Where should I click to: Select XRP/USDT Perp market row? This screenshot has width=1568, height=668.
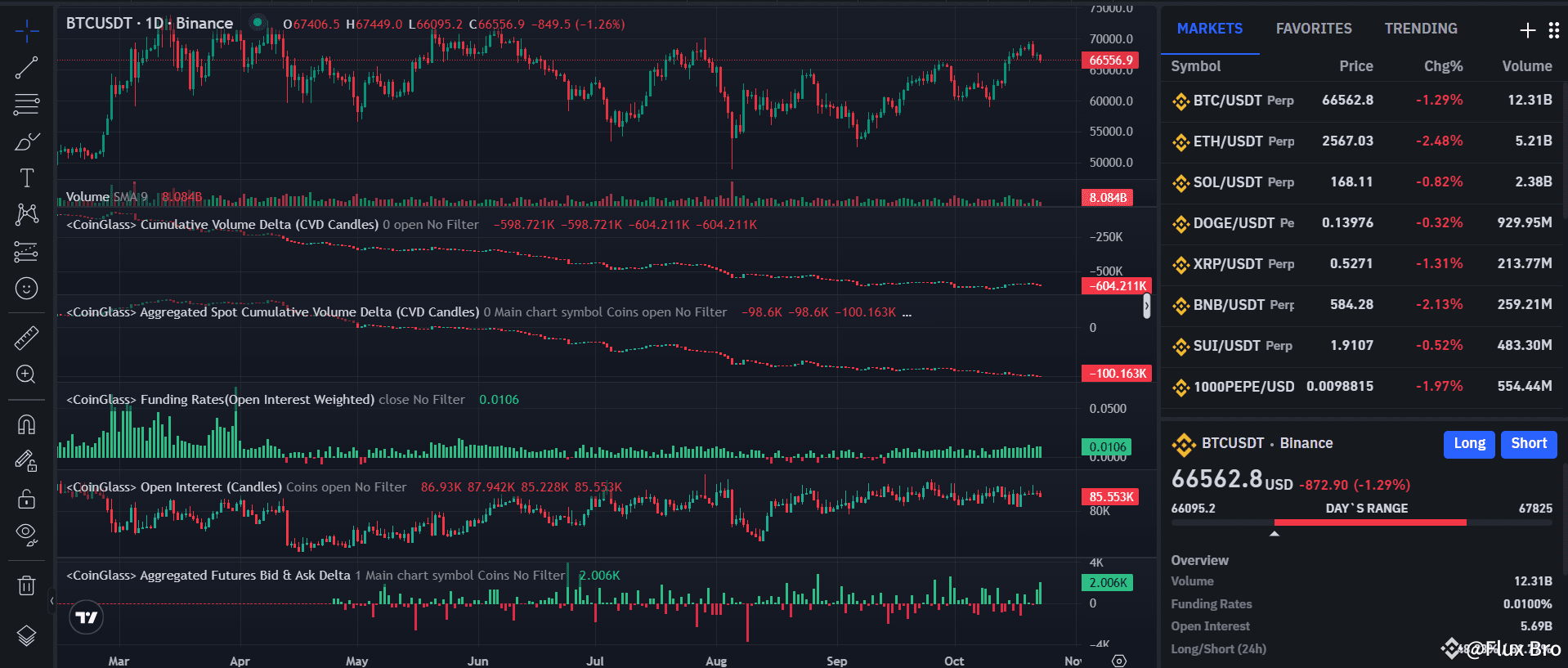pos(1361,264)
